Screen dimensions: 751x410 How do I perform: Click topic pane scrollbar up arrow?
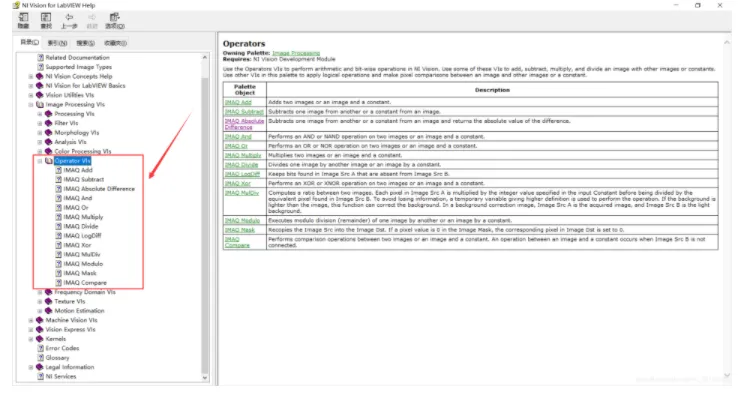(727, 43)
